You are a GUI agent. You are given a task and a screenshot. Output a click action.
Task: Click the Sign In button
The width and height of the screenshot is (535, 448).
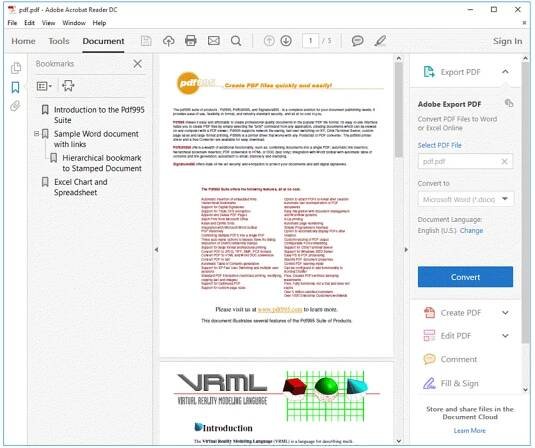(507, 41)
